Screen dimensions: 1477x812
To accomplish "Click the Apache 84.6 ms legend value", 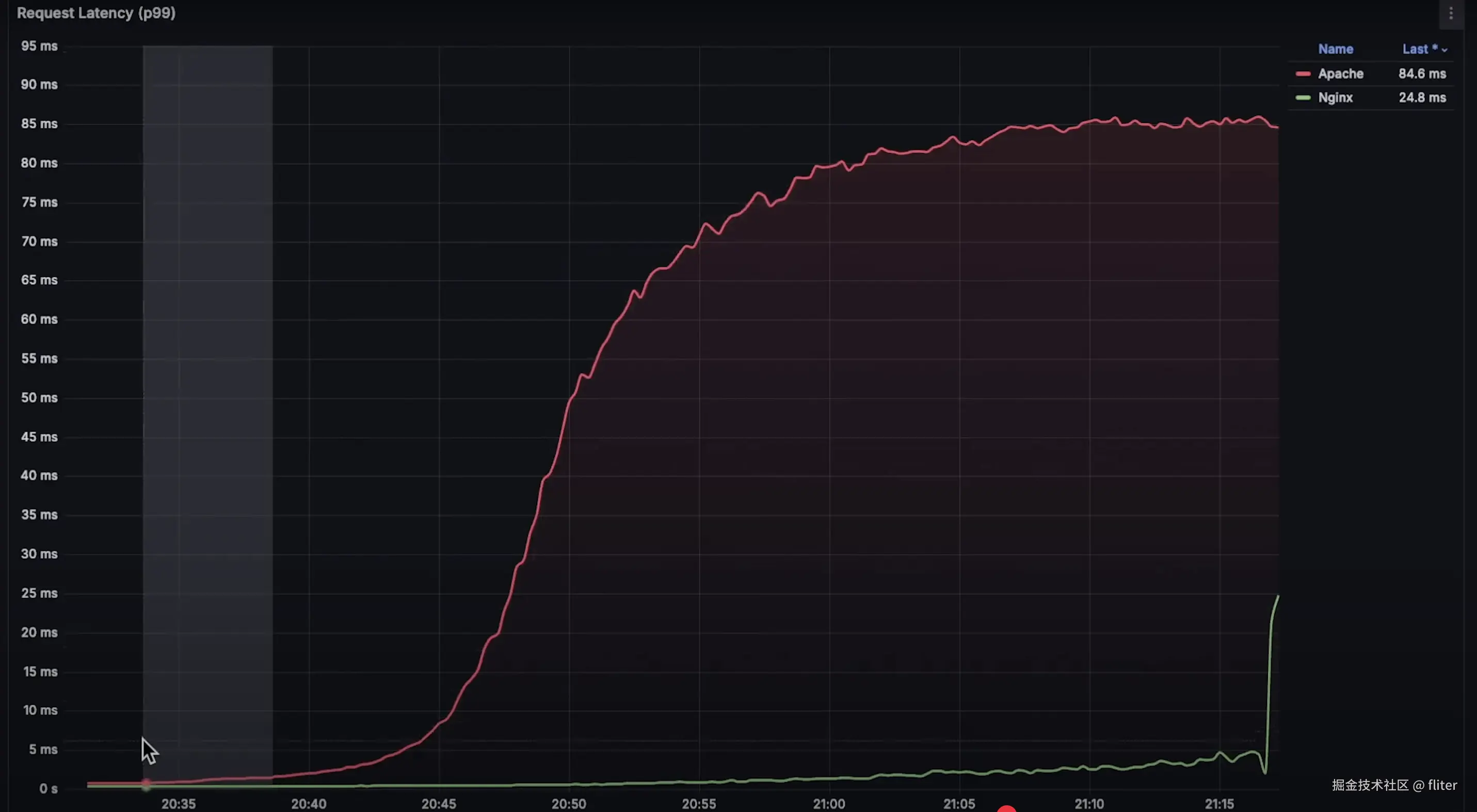I will pyautogui.click(x=1421, y=74).
